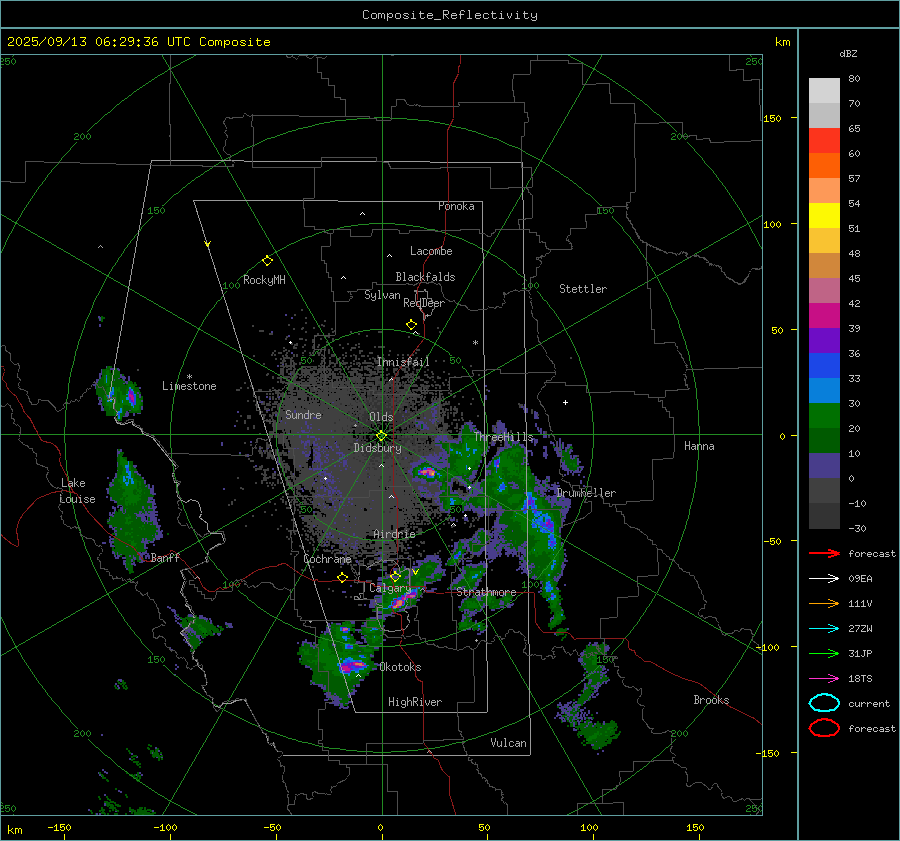900x841 pixels.
Task: Click the HighRiver city label
Action: click(x=415, y=702)
